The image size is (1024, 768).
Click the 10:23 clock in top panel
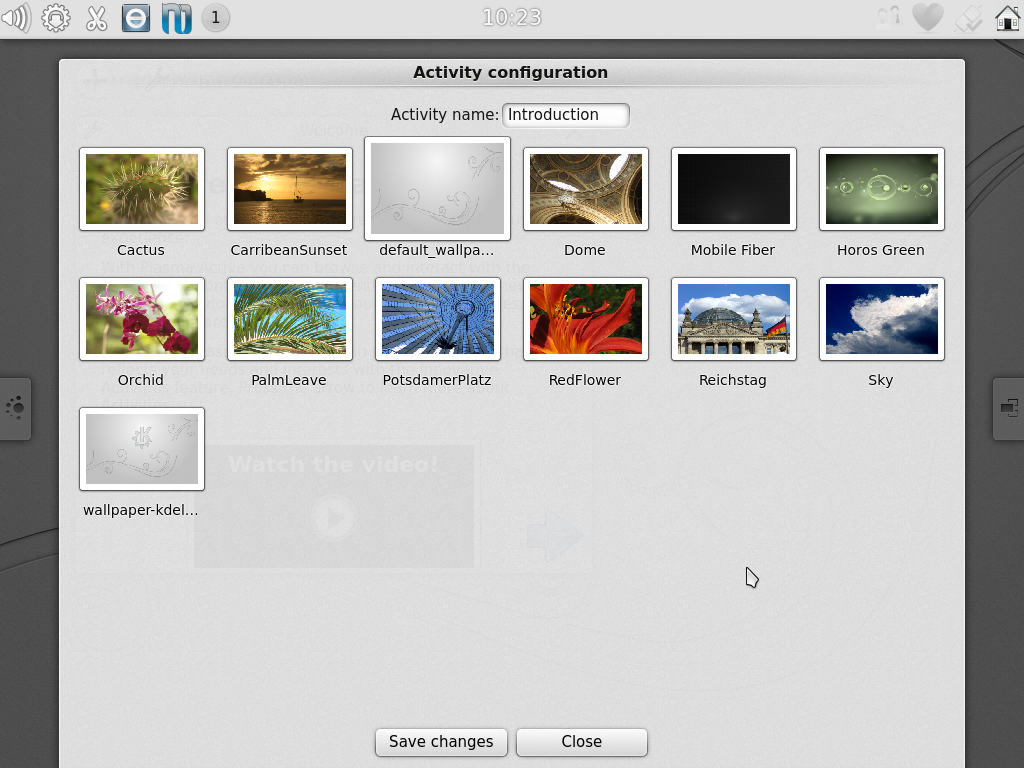[512, 17]
